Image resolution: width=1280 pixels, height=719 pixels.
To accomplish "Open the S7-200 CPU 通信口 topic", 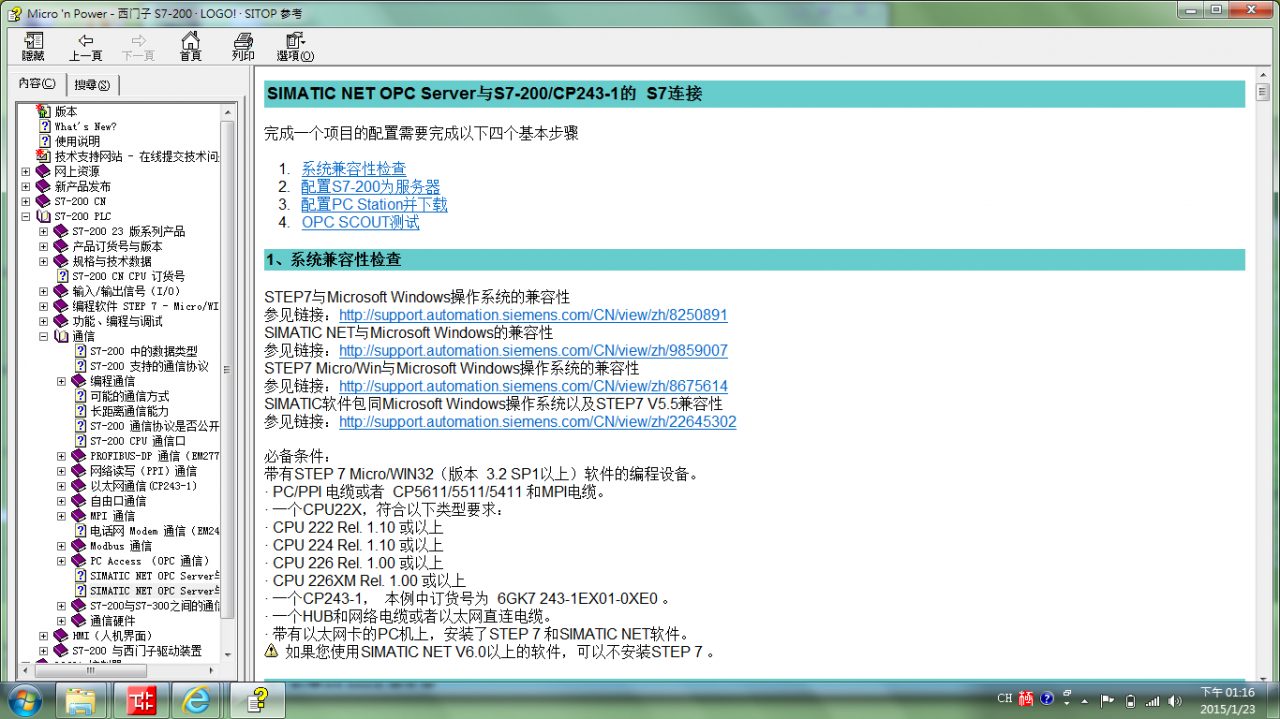I will (138, 441).
